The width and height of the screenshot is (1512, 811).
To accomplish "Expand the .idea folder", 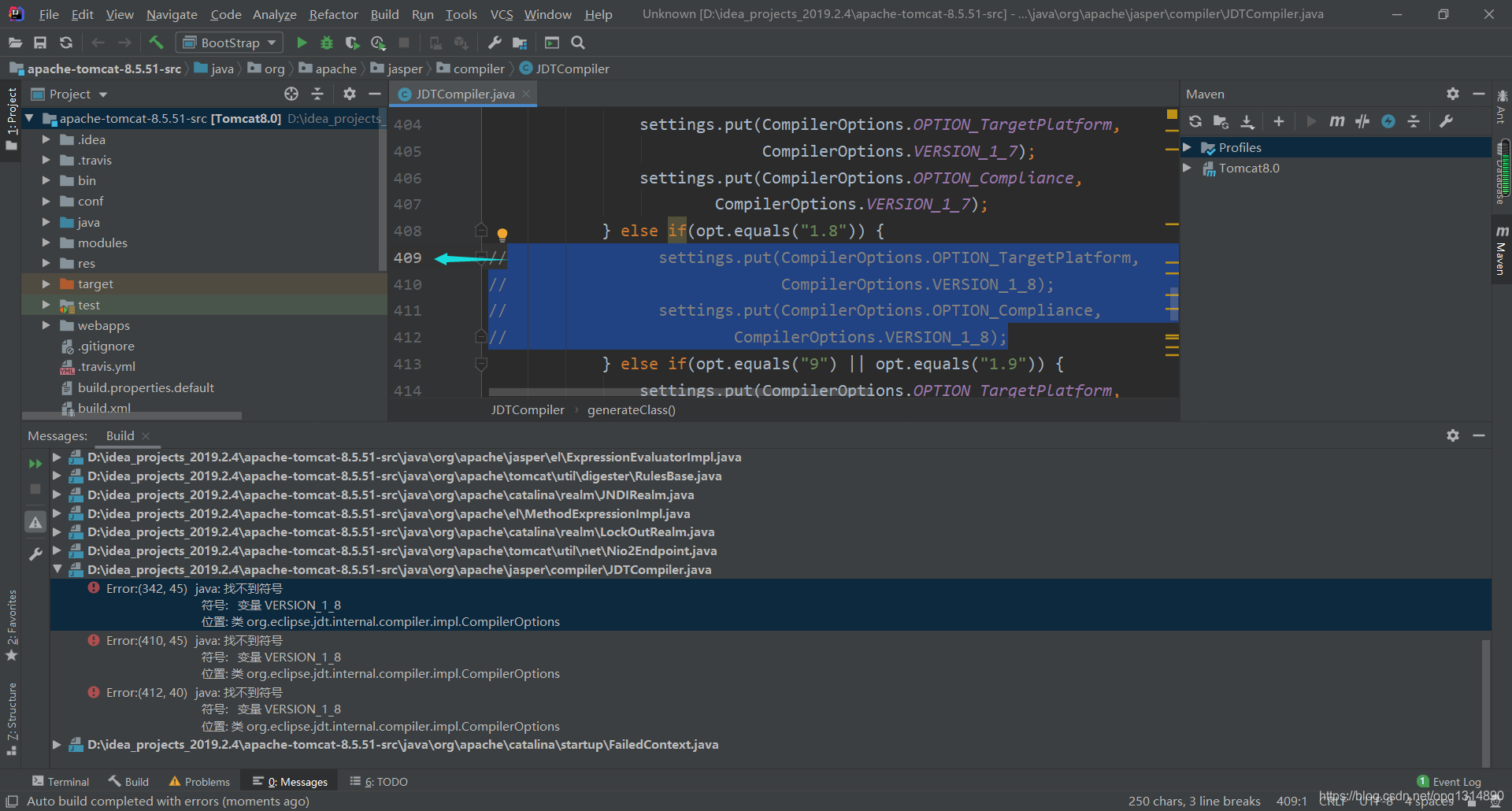I will (x=46, y=139).
